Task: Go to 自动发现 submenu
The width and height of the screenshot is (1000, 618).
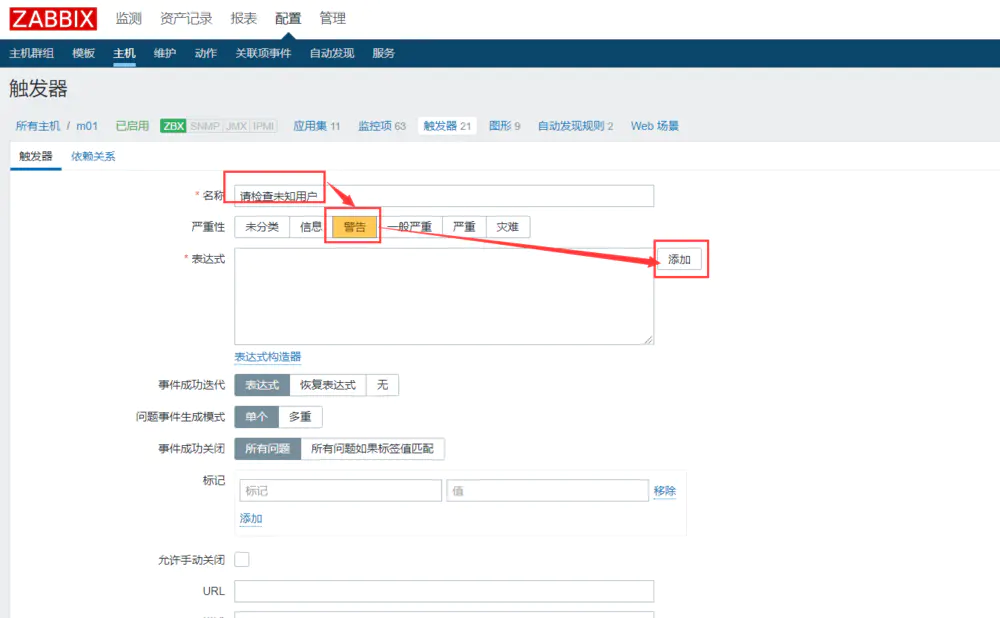Action: (x=332, y=53)
